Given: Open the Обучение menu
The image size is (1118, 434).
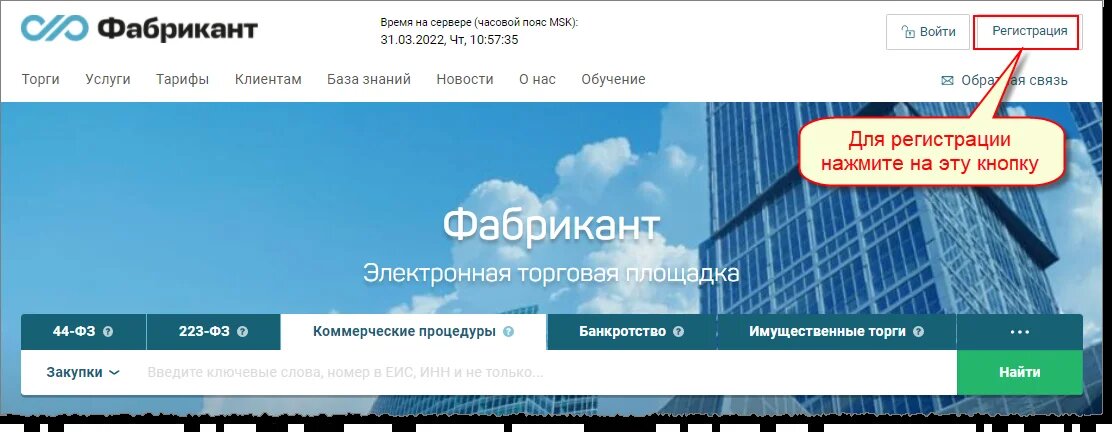Looking at the screenshot, I should (613, 79).
